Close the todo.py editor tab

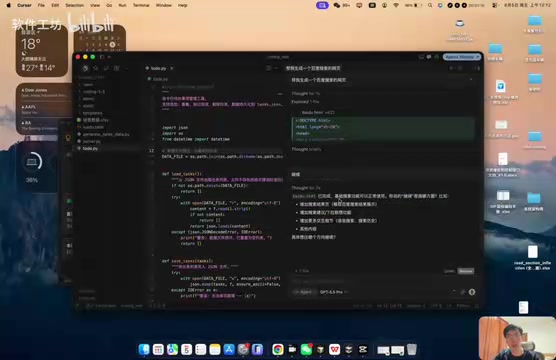pos(172,68)
